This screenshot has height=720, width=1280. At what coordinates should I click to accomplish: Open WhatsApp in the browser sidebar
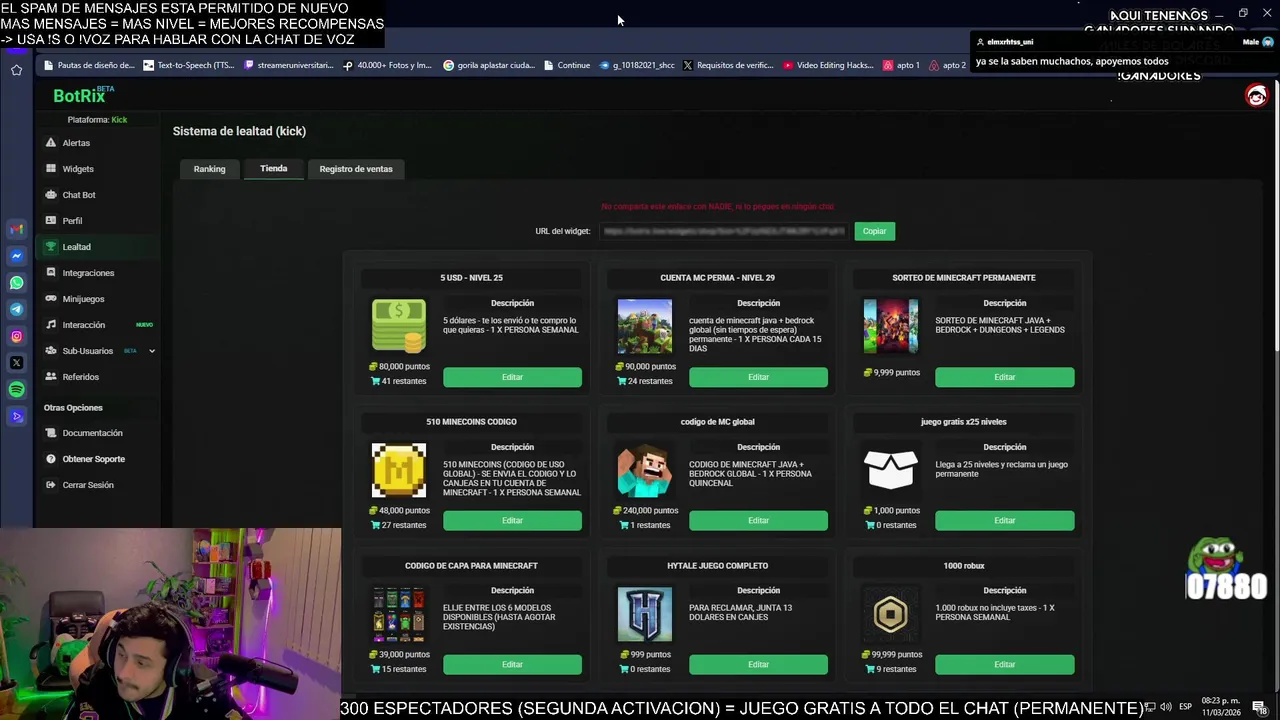tap(16, 283)
